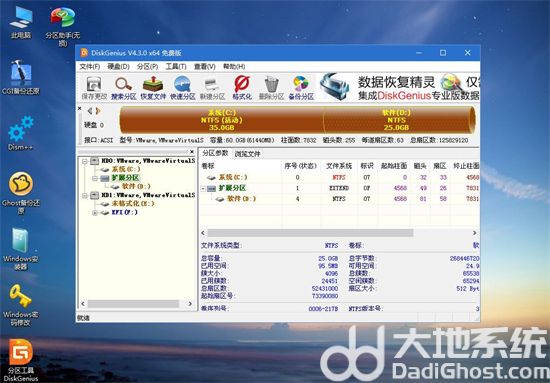Click the partition table horizontal scrollbar thumb
550x383 pixels.
[x=310, y=233]
